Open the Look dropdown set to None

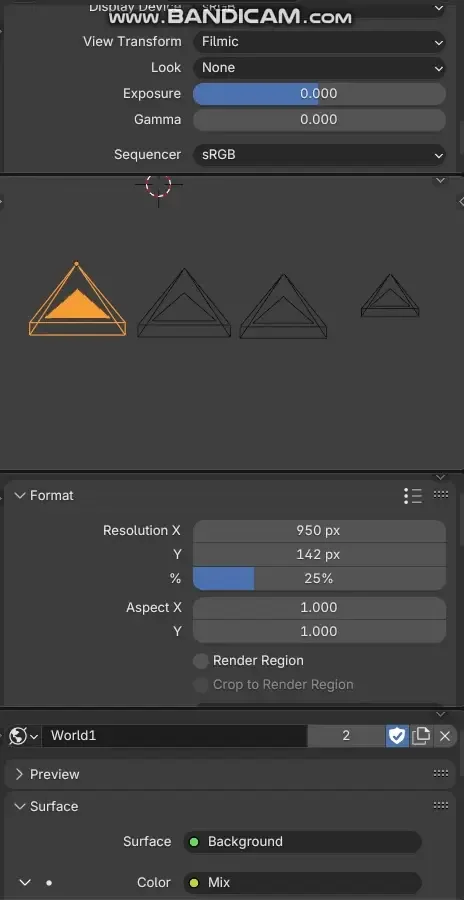pyautogui.click(x=319, y=68)
